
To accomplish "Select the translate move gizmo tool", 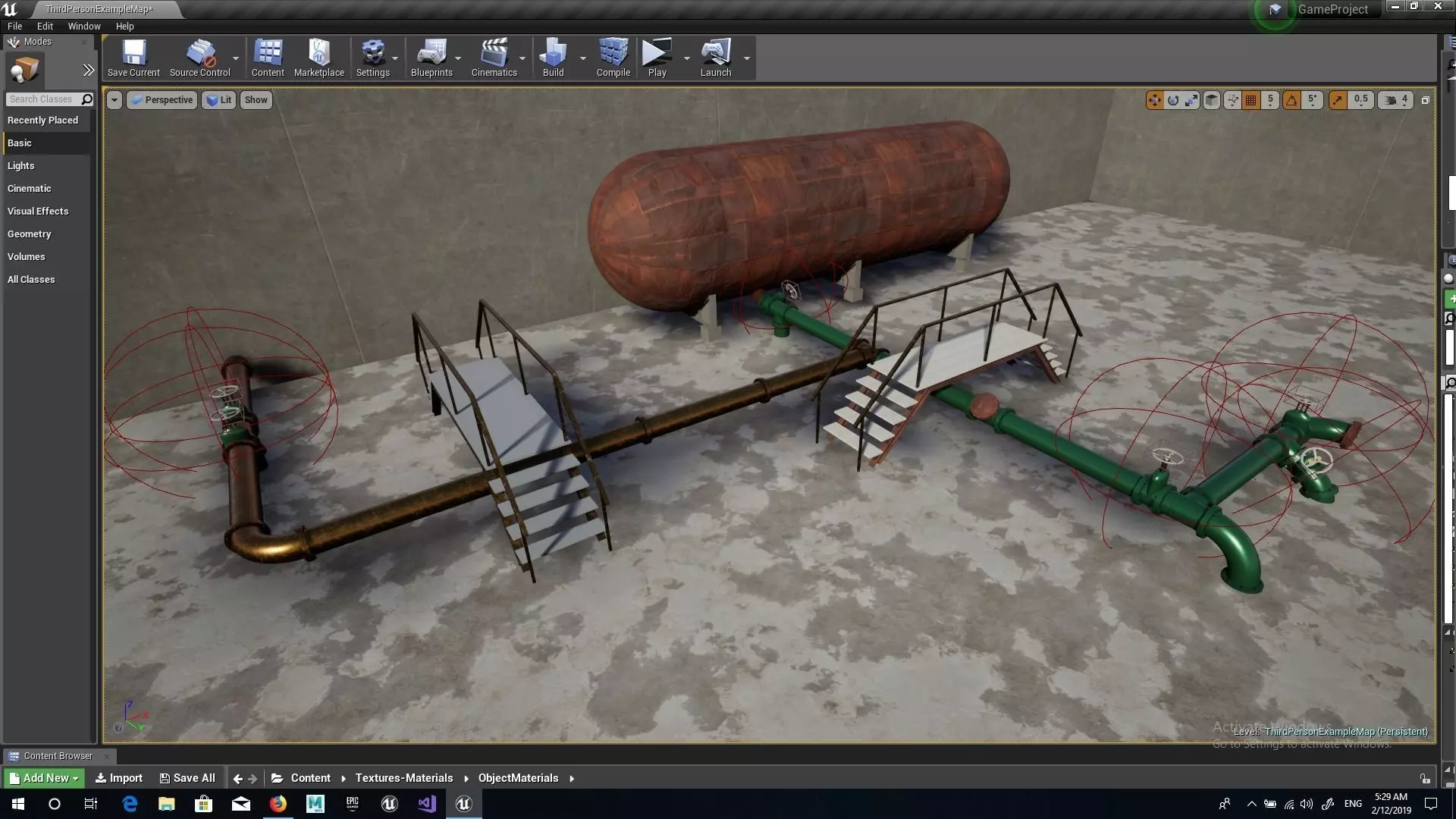I will 1154,100.
